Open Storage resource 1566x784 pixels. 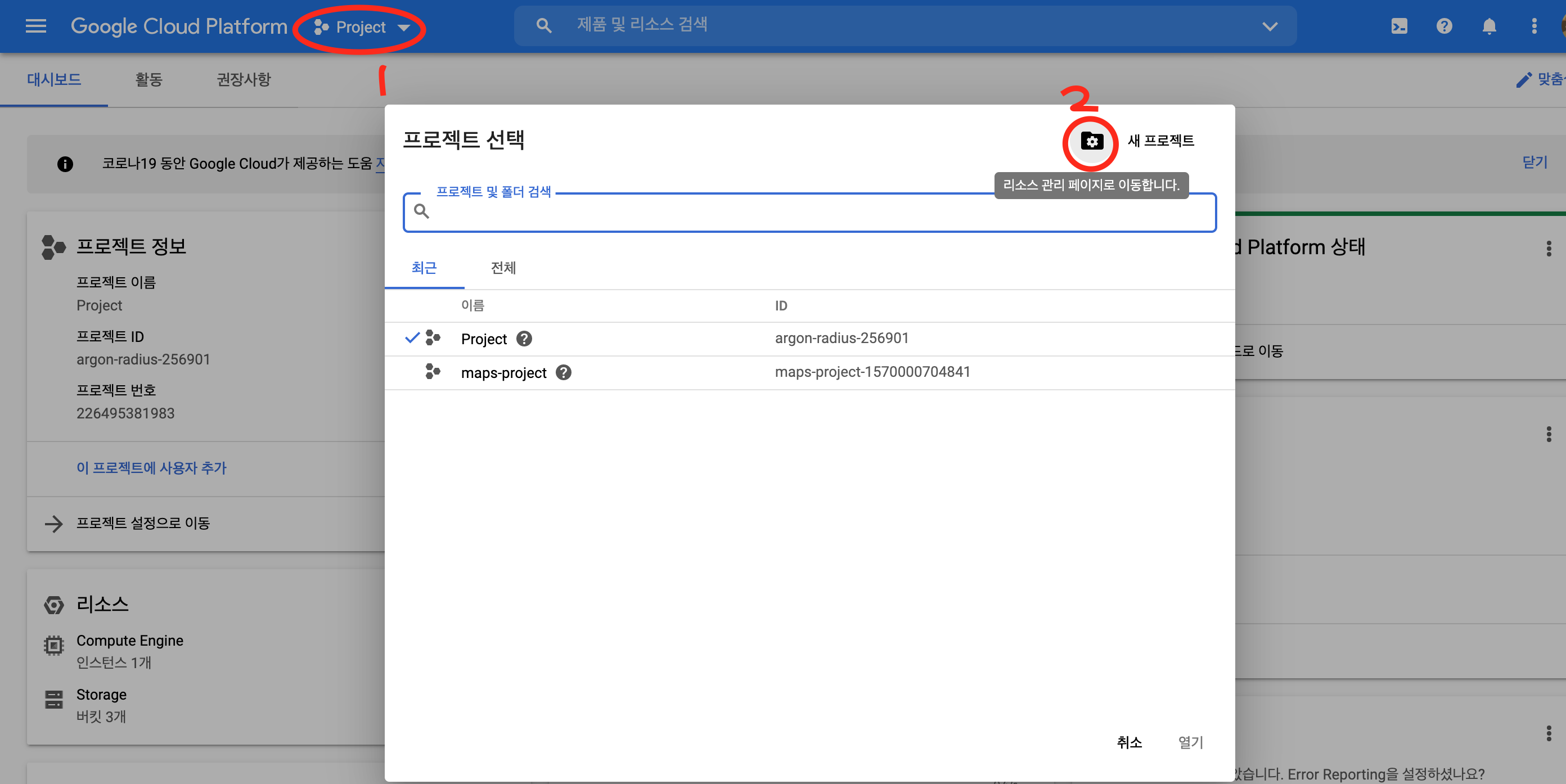point(101,695)
